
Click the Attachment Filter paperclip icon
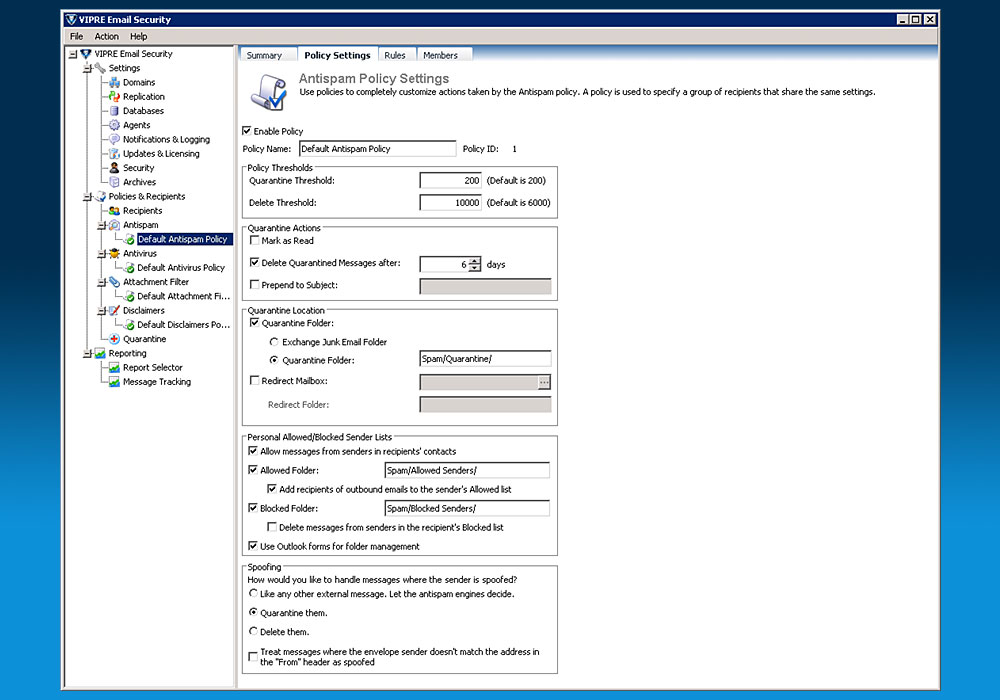[x=114, y=282]
